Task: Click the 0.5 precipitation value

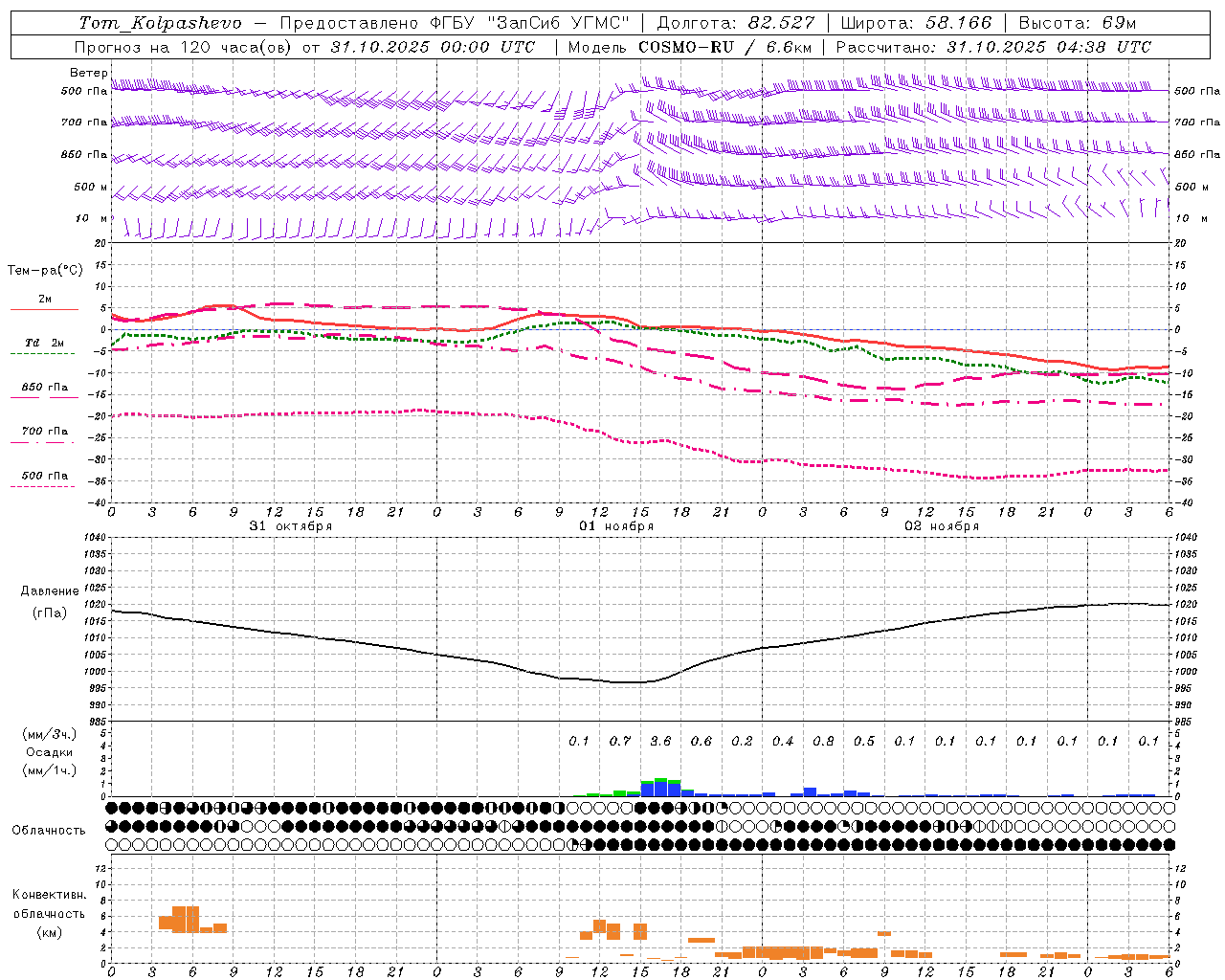Action: coord(864,742)
